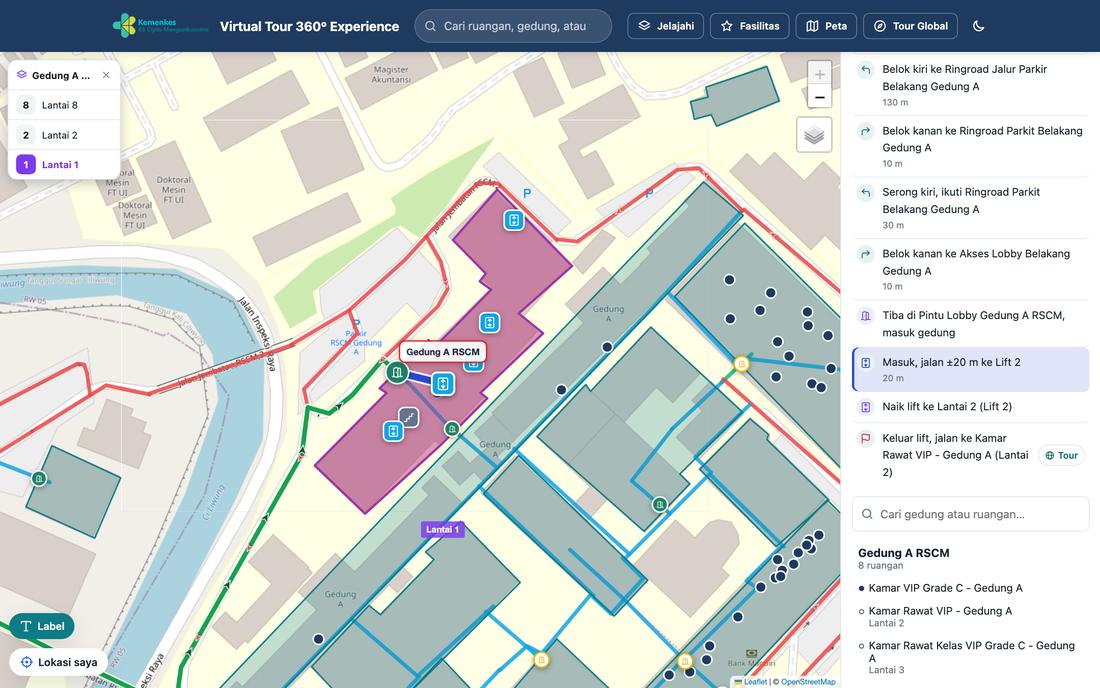The height and width of the screenshot is (688, 1100).
Task: Switch to Lantai 2 floor
Action: 64,135
